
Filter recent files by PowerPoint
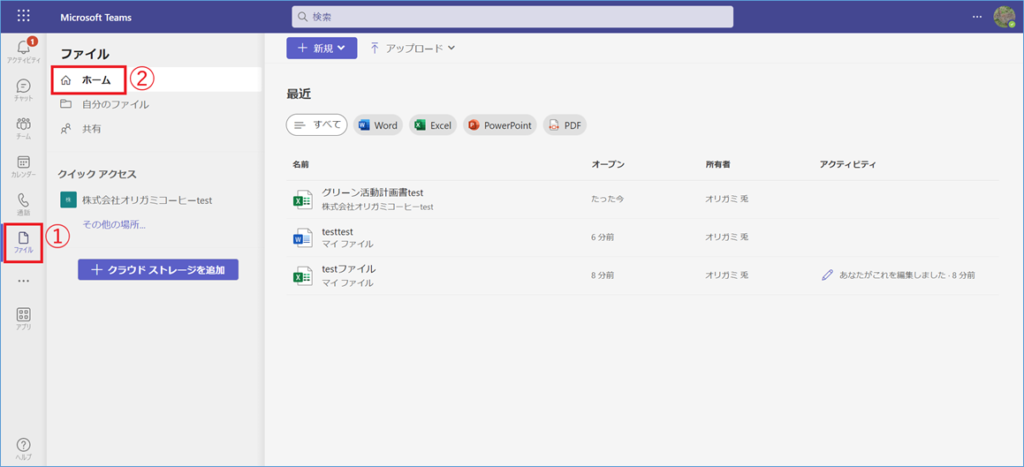coord(500,125)
